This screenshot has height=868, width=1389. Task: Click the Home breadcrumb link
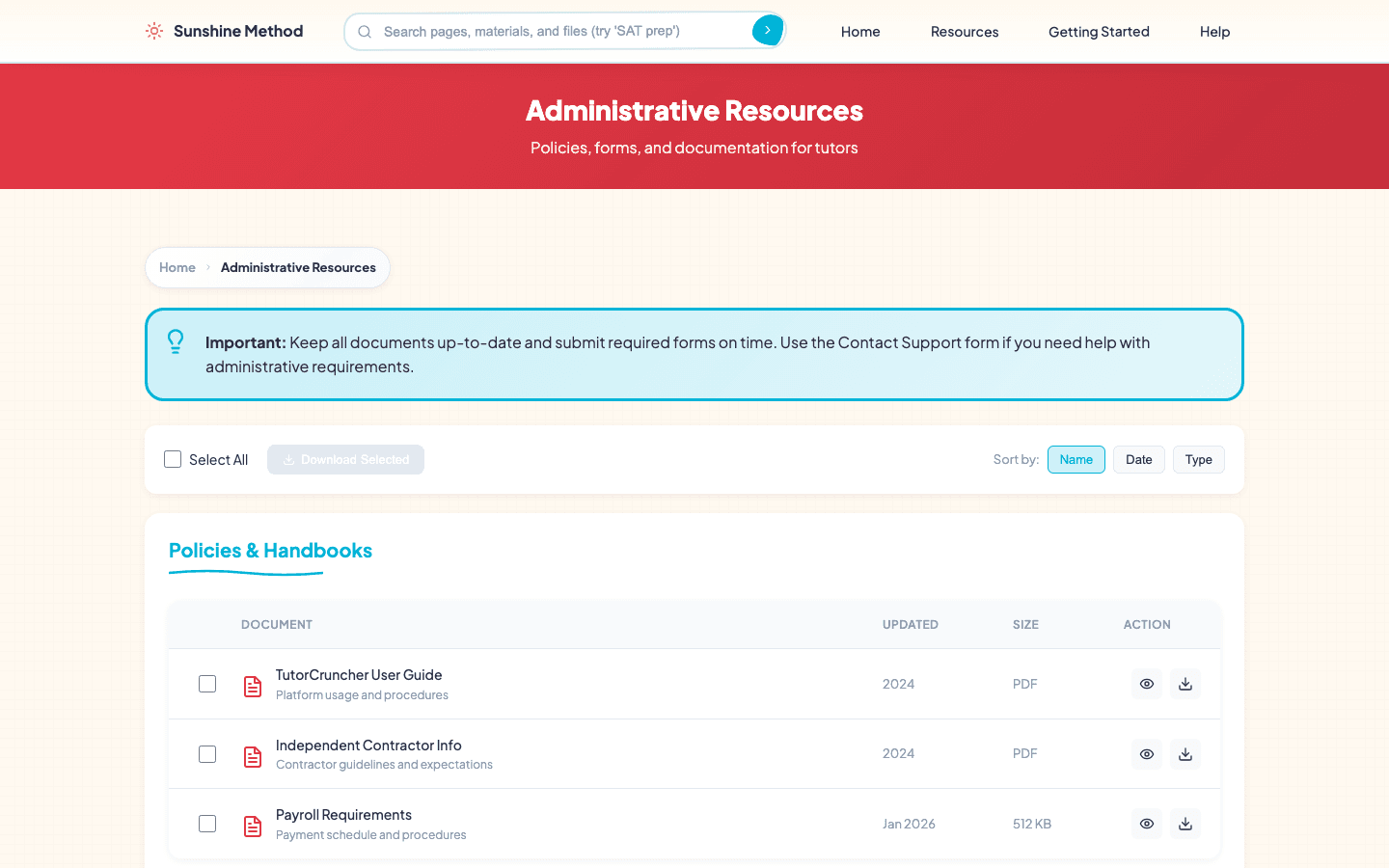point(177,267)
